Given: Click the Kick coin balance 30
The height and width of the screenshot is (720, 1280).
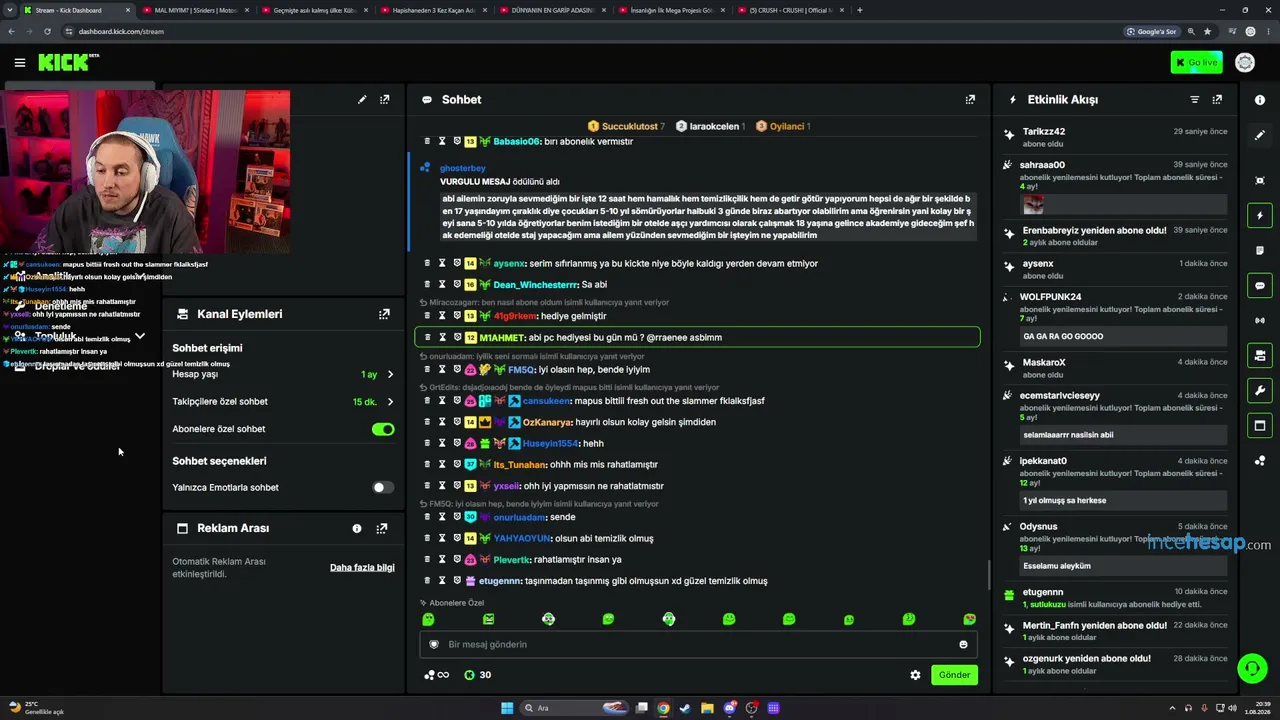Looking at the screenshot, I should (x=478, y=675).
